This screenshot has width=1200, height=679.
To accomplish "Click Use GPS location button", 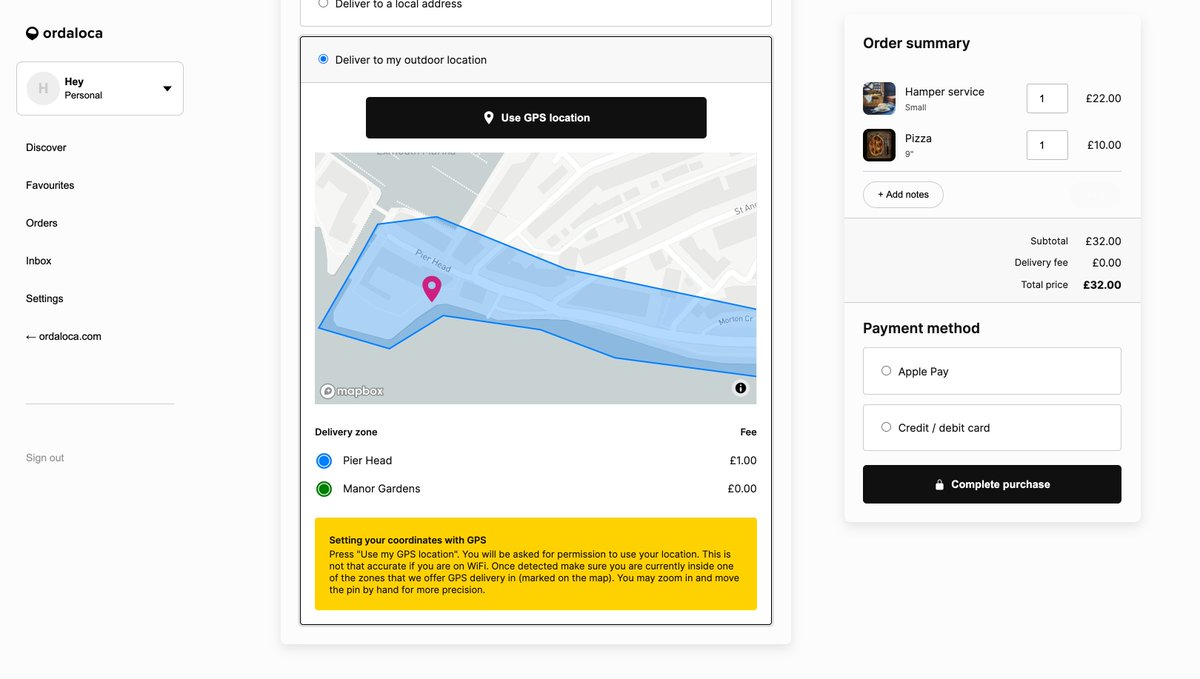I will [536, 118].
